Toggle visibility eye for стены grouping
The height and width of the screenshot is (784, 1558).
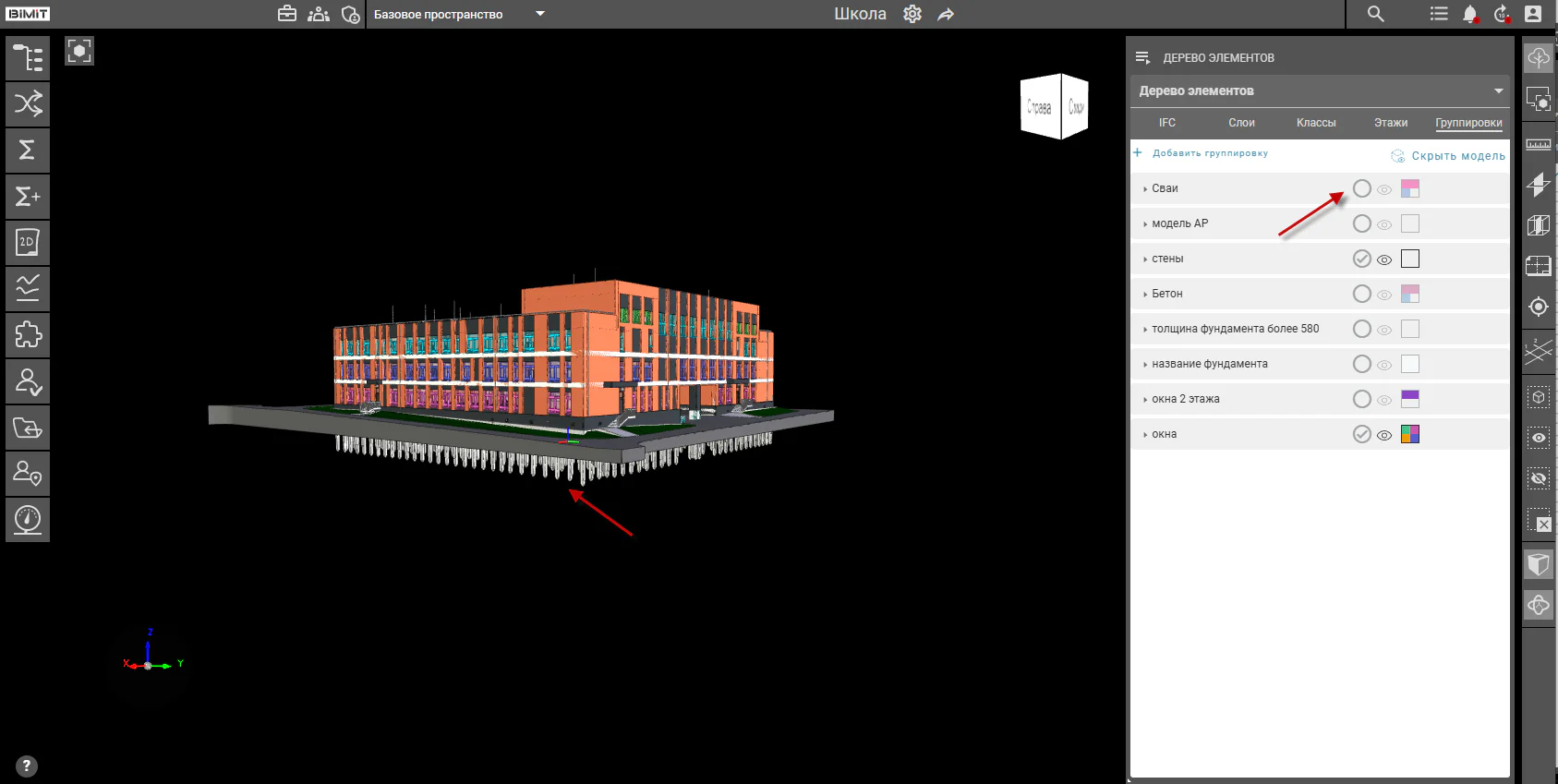point(1384,259)
